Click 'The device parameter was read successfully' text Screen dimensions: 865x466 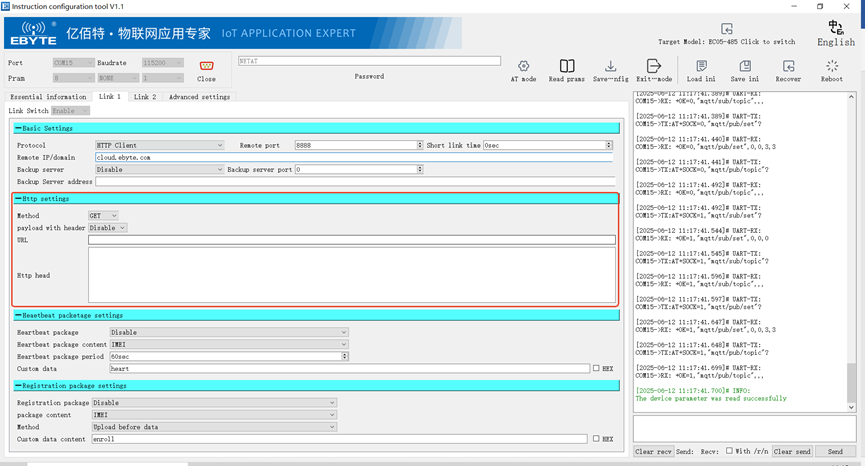coord(711,399)
